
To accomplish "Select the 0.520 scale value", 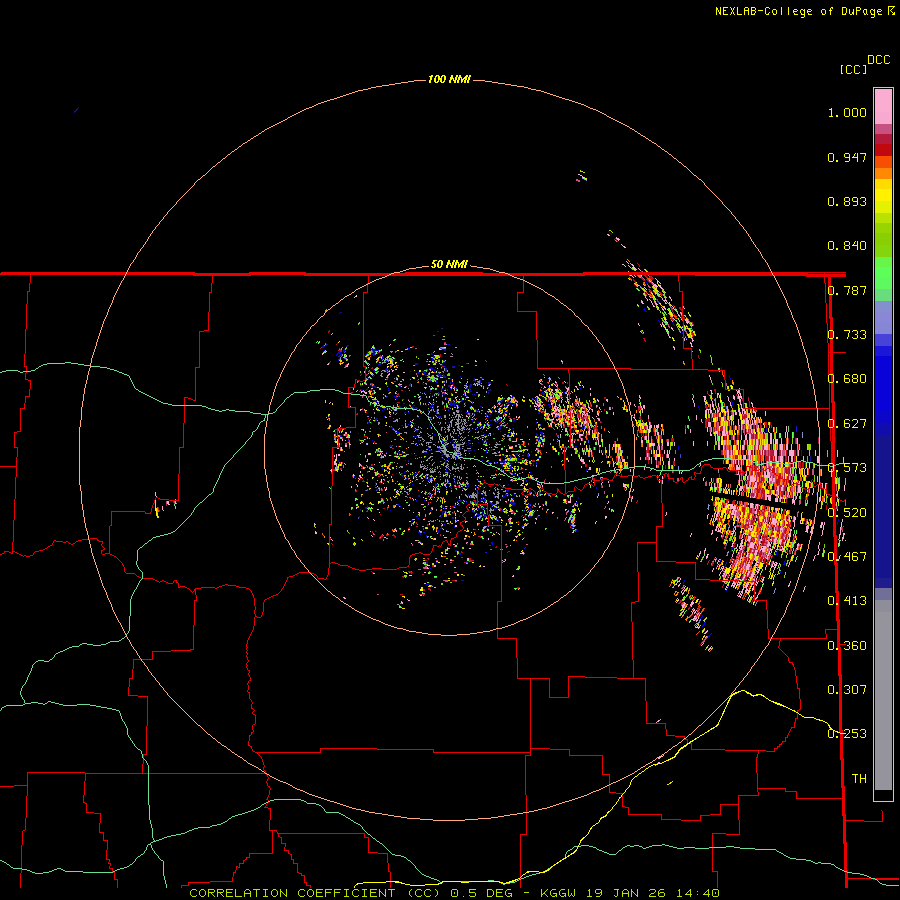I will pyautogui.click(x=847, y=512).
